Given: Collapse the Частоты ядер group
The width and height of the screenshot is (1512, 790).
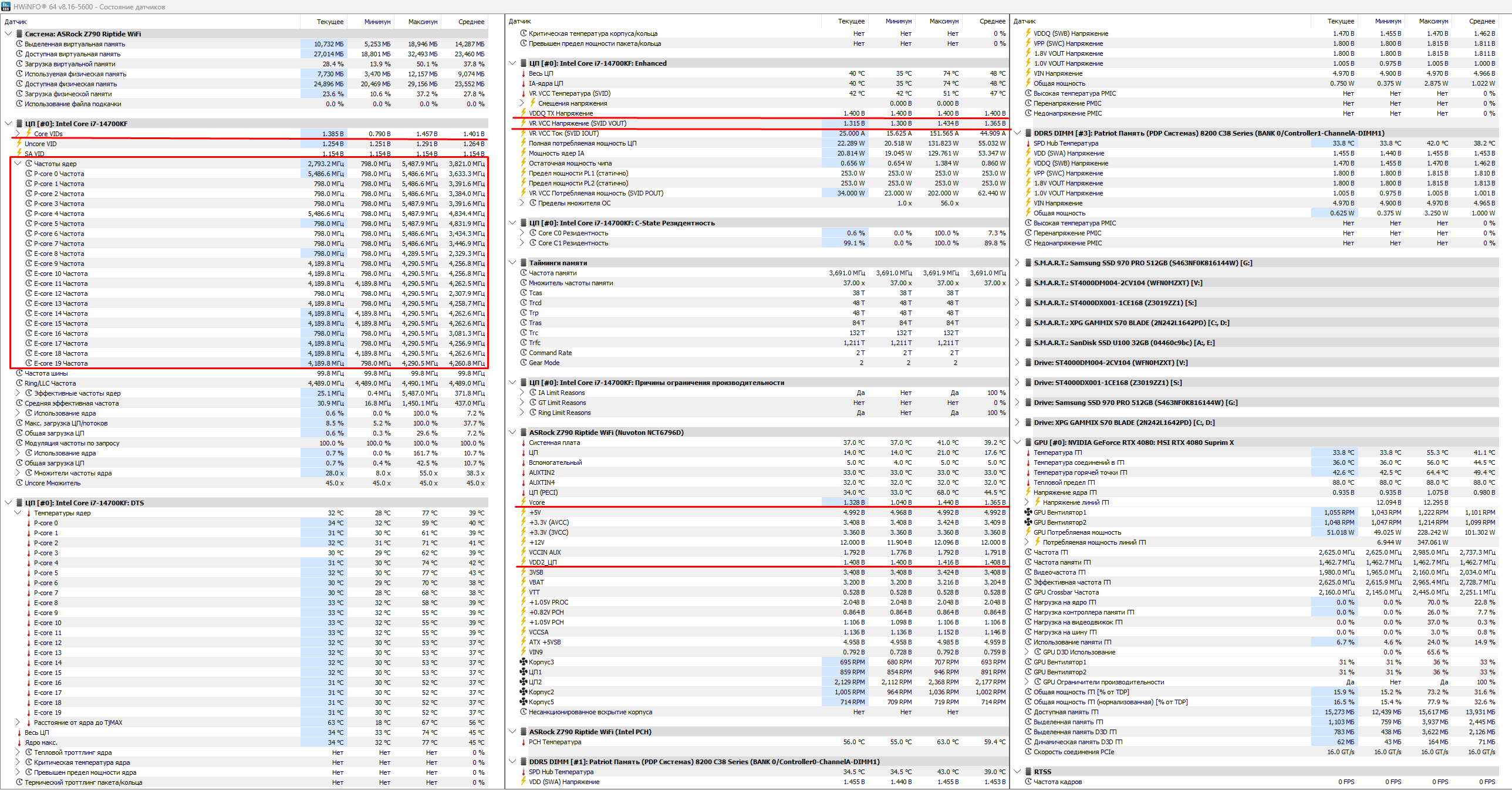Looking at the screenshot, I should (x=18, y=164).
